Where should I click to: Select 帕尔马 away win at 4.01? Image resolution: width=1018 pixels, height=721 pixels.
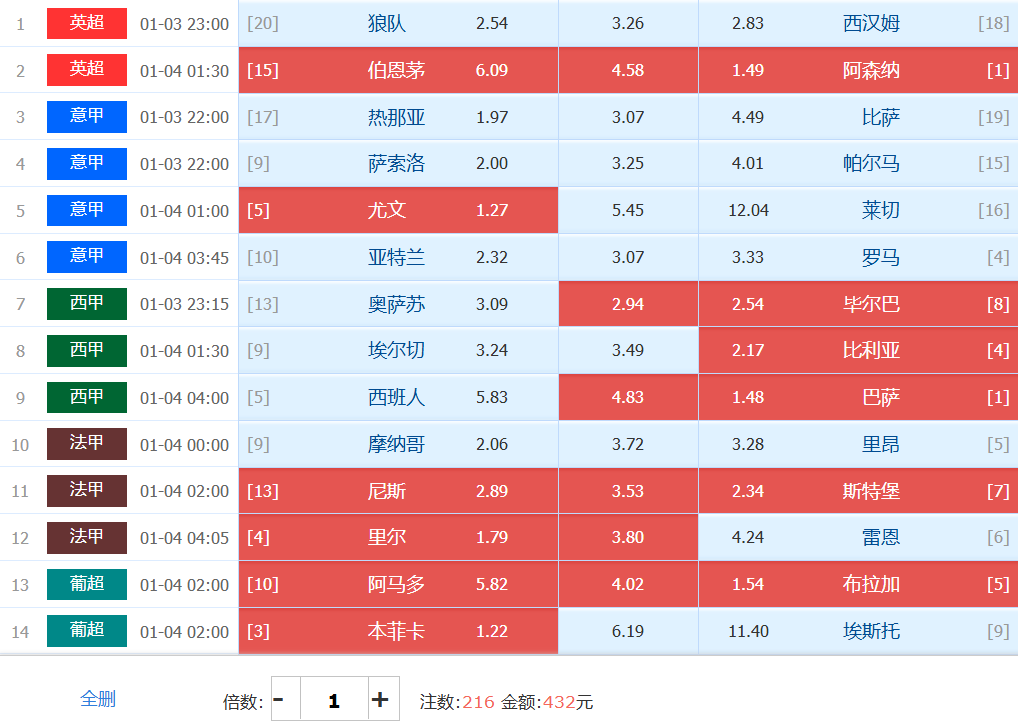click(x=857, y=164)
